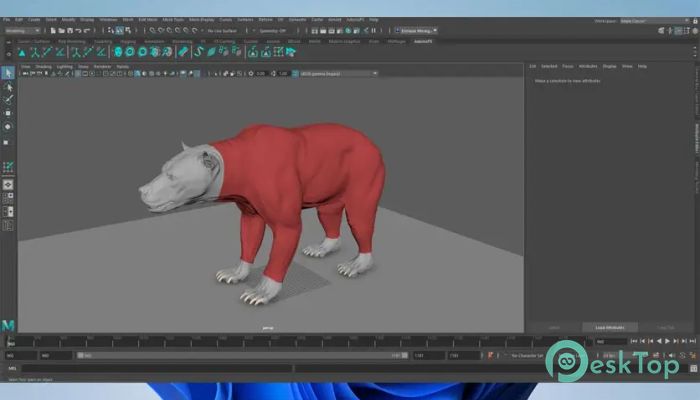700x400 pixels.
Task: Click the green leaf-shaped shelf icon
Action: coord(212,52)
